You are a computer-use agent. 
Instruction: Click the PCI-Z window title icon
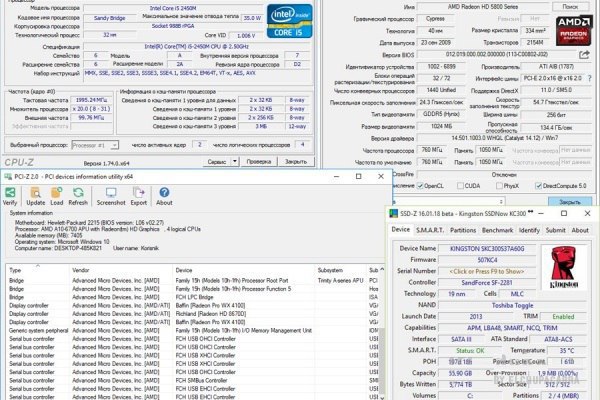pos(8,176)
